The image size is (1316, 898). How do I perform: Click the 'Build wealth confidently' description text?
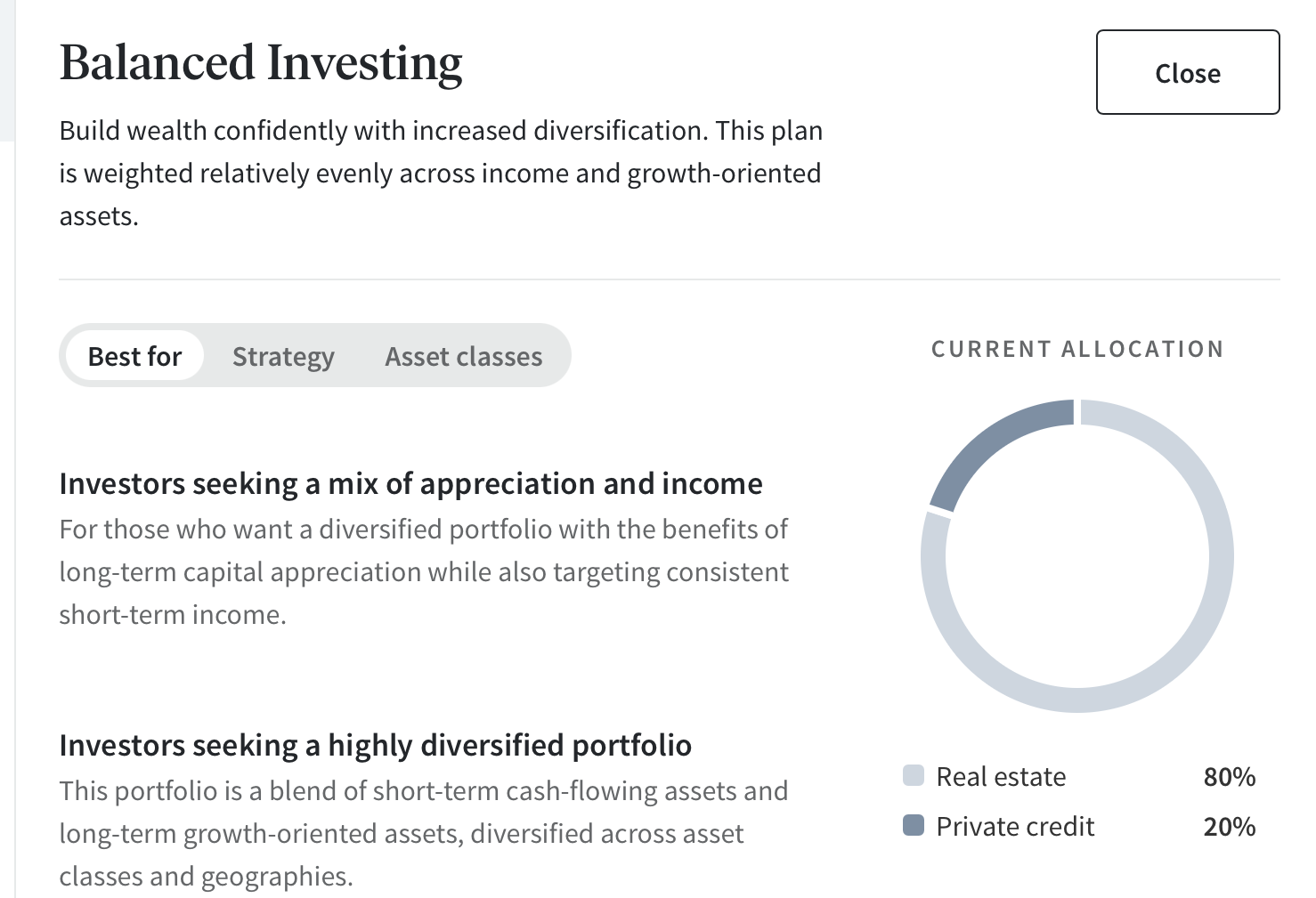click(x=441, y=173)
